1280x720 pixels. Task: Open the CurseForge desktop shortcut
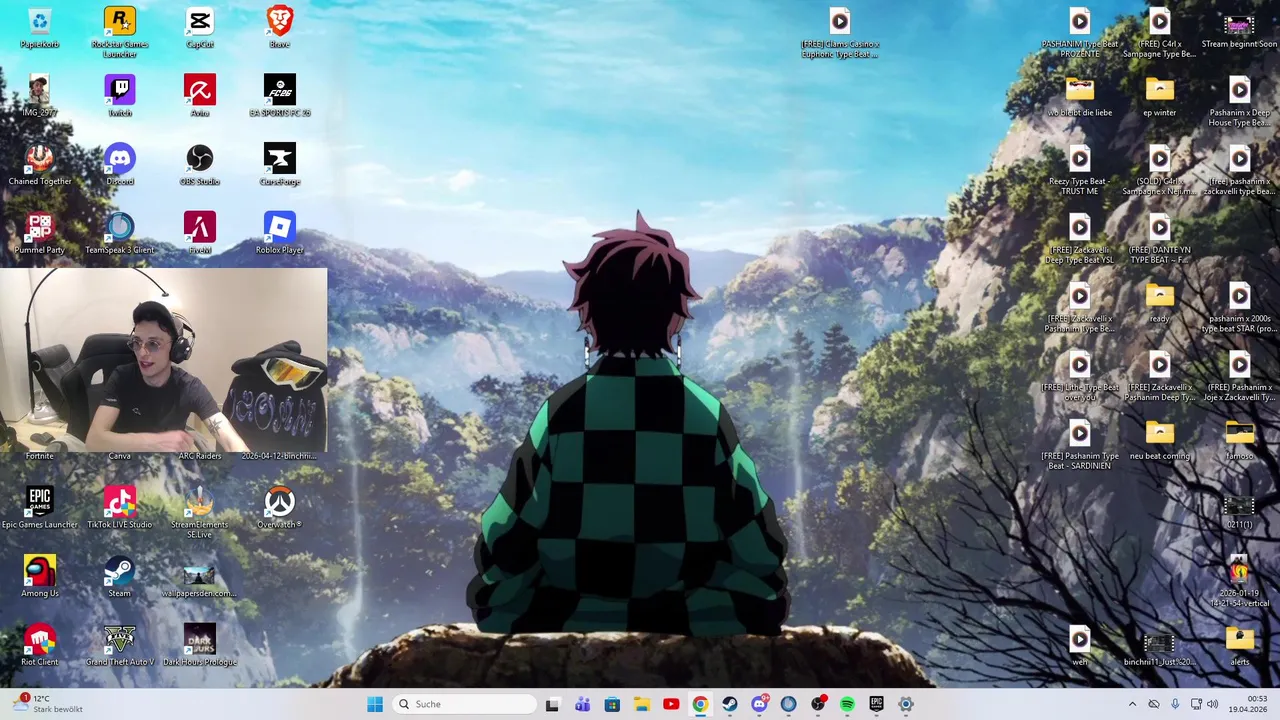279,165
